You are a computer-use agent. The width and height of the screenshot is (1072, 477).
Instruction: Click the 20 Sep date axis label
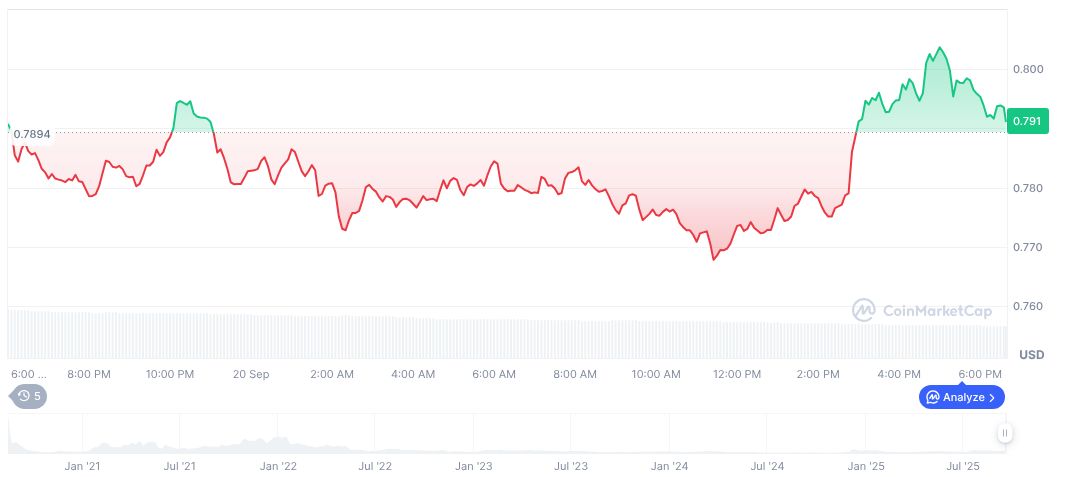[251, 374]
